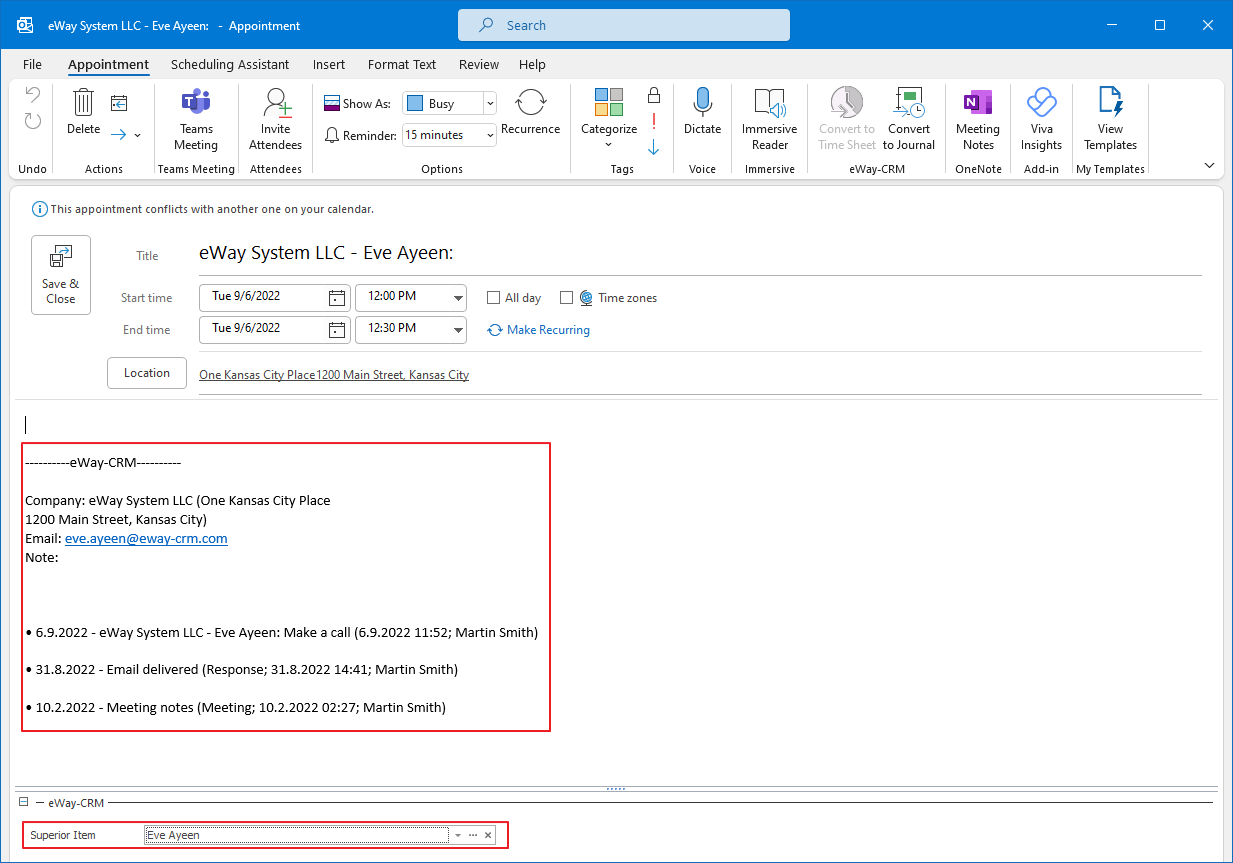
Task: Click the Kansas City location text
Action: point(334,375)
